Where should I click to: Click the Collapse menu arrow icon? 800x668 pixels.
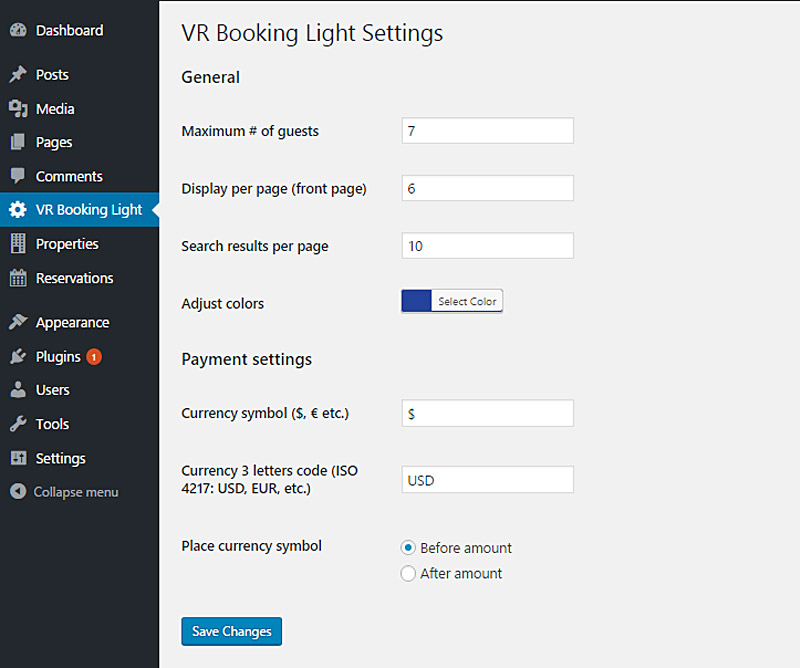pos(18,491)
